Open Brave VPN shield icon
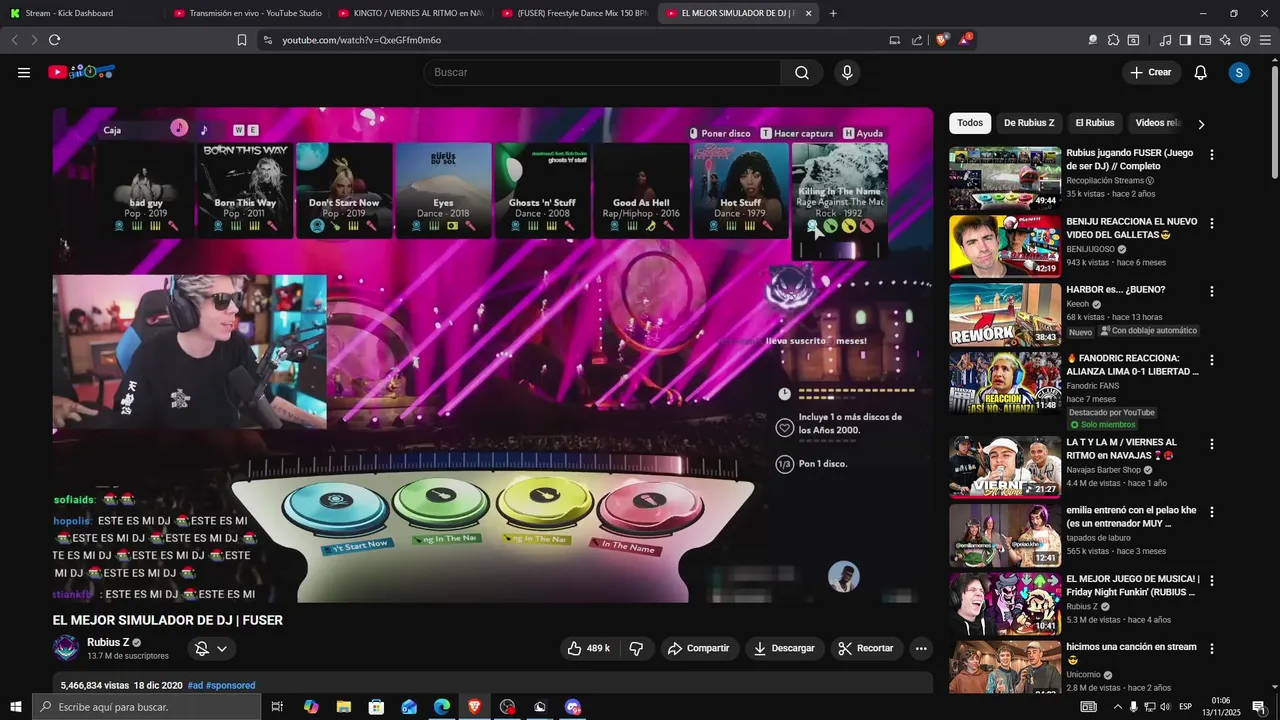The height and width of the screenshot is (720, 1280). [x=1245, y=40]
